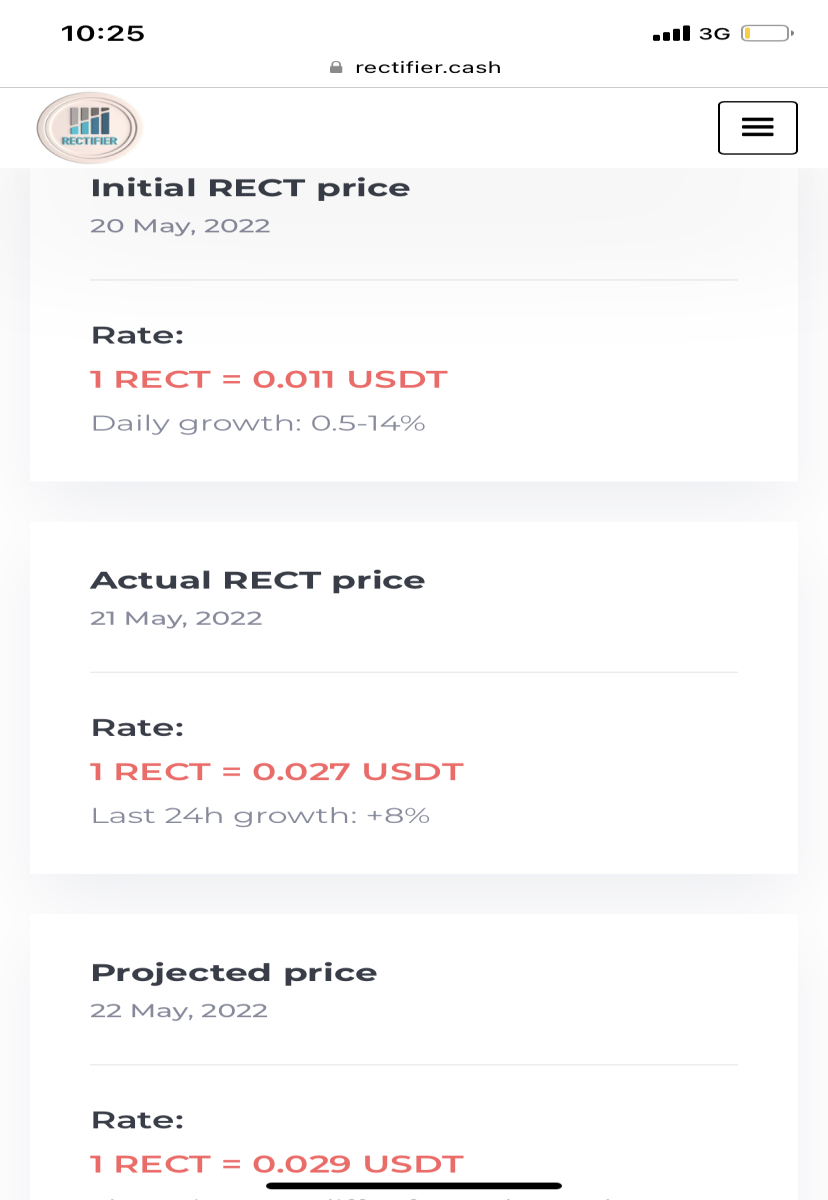
Task: Tap the lock icon beside rectifier.cash
Action: point(336,68)
